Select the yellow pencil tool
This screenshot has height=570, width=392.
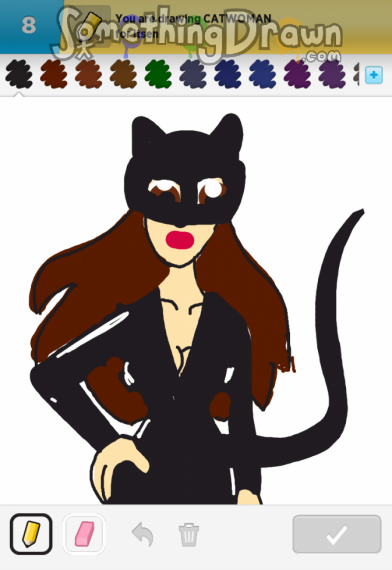tap(31, 534)
